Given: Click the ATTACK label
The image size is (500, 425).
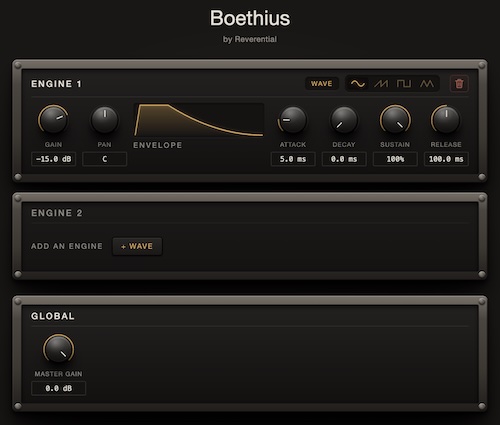Looking at the screenshot, I should [x=293, y=145].
